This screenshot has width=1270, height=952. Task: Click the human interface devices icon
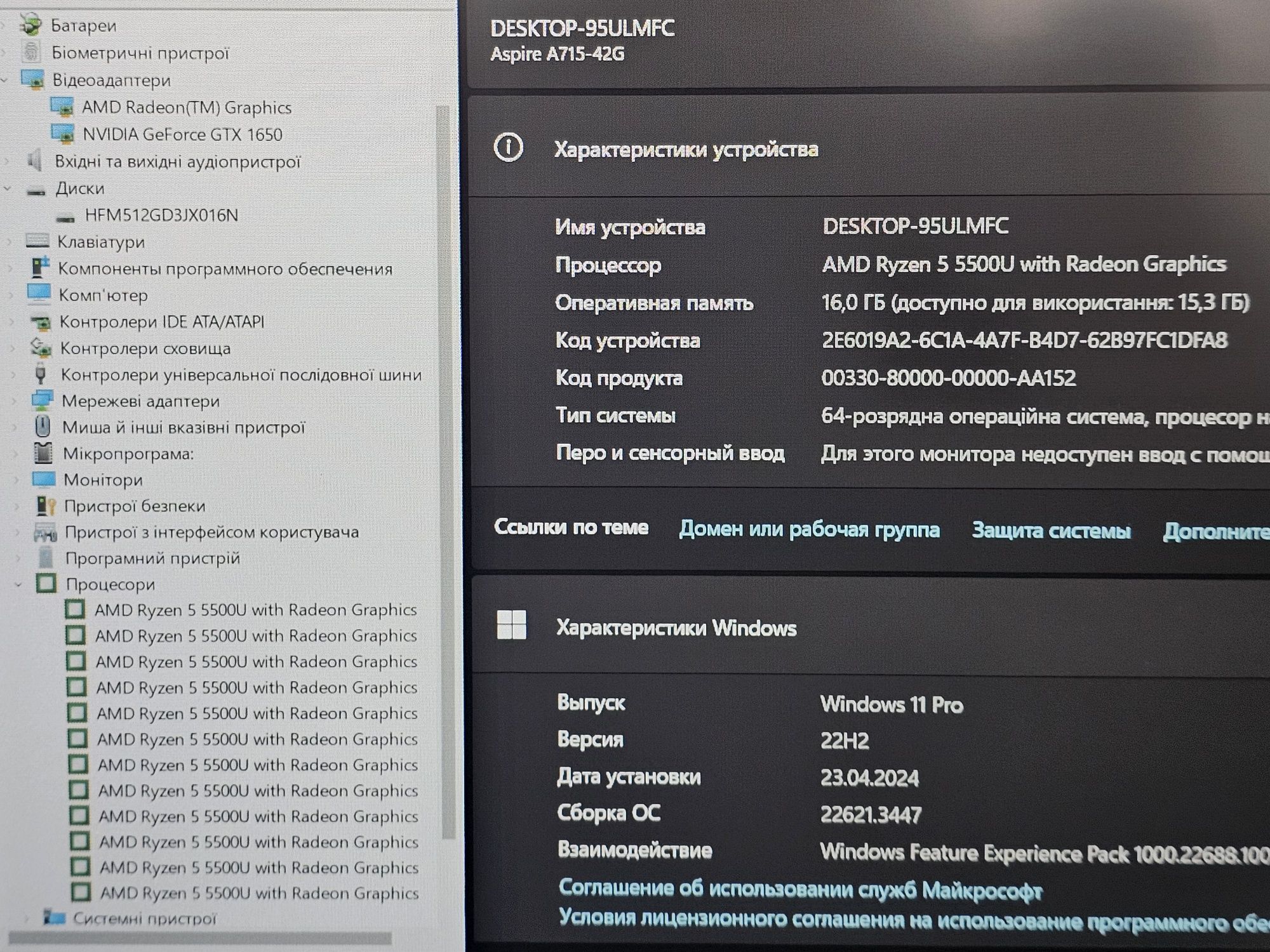point(45,532)
